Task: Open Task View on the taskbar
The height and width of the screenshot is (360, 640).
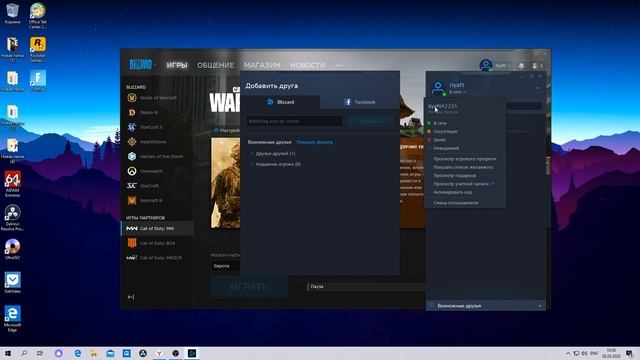Action: [40, 353]
